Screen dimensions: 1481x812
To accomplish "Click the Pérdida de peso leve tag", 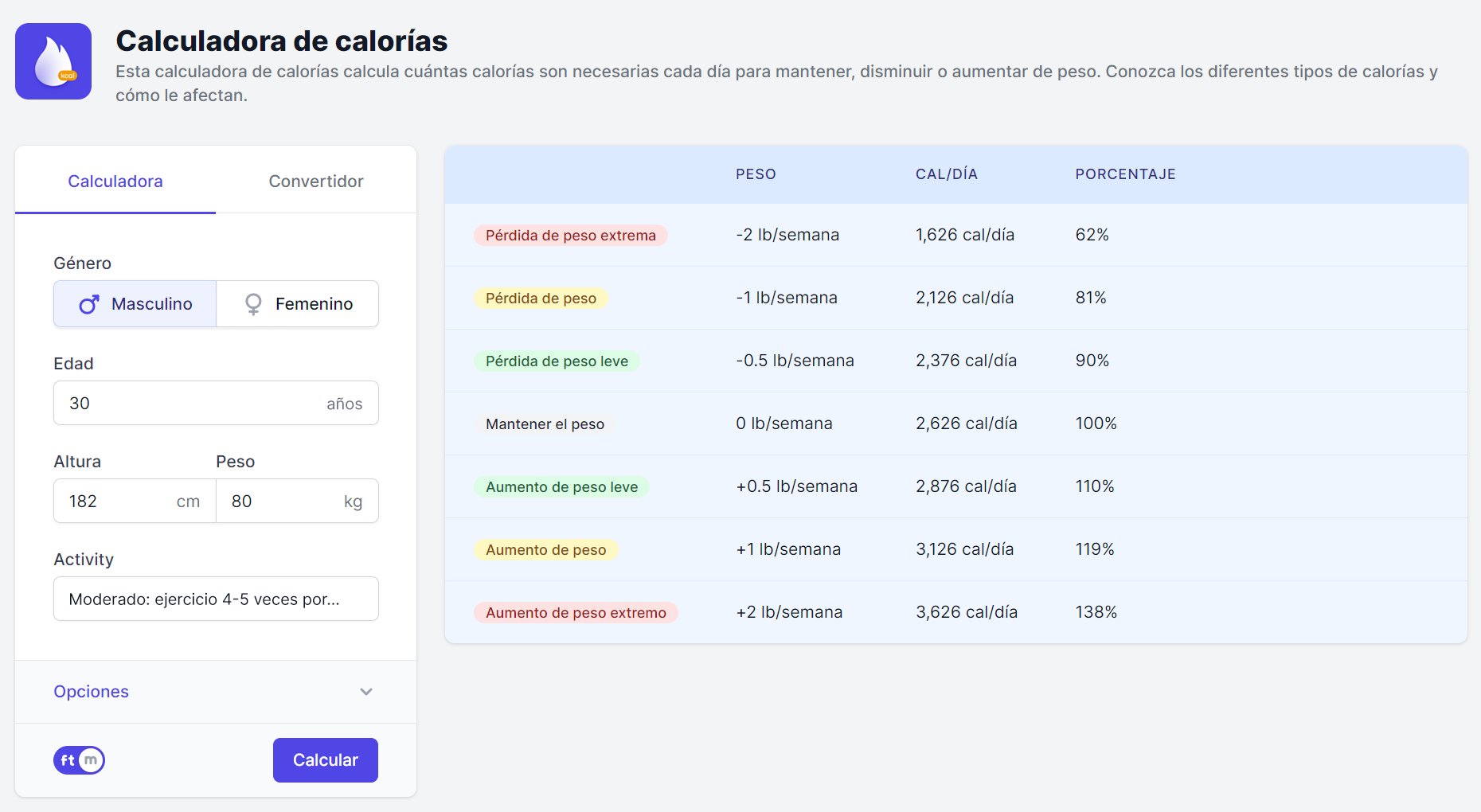I will 557,361.
